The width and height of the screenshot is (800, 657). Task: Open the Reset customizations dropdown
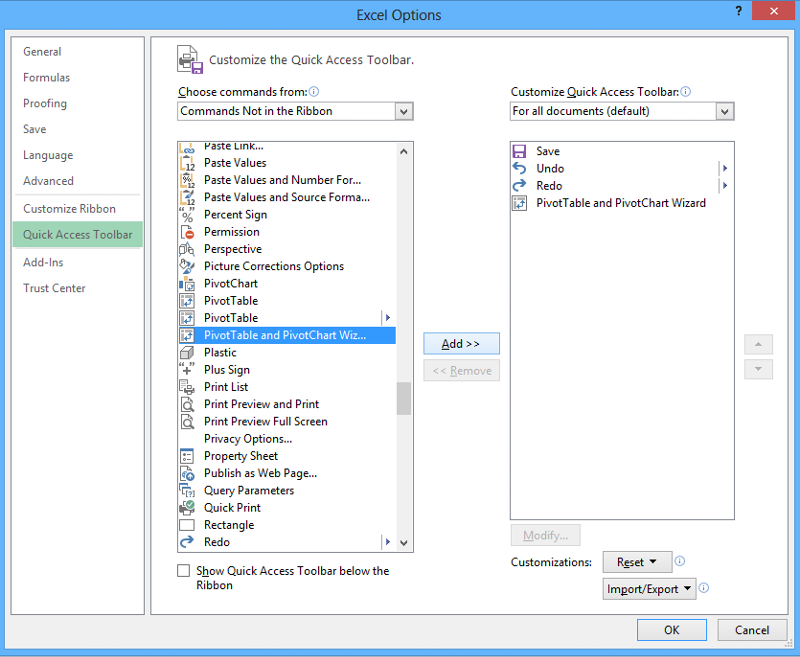point(637,562)
